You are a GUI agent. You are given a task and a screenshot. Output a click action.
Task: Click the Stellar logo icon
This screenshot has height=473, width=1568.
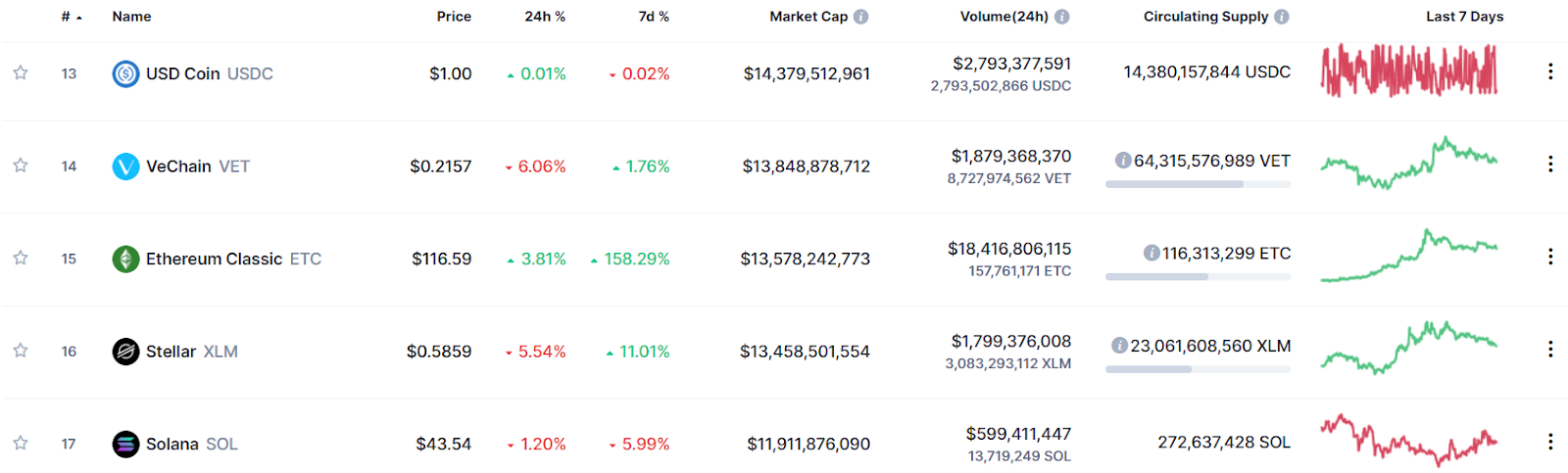tap(125, 352)
